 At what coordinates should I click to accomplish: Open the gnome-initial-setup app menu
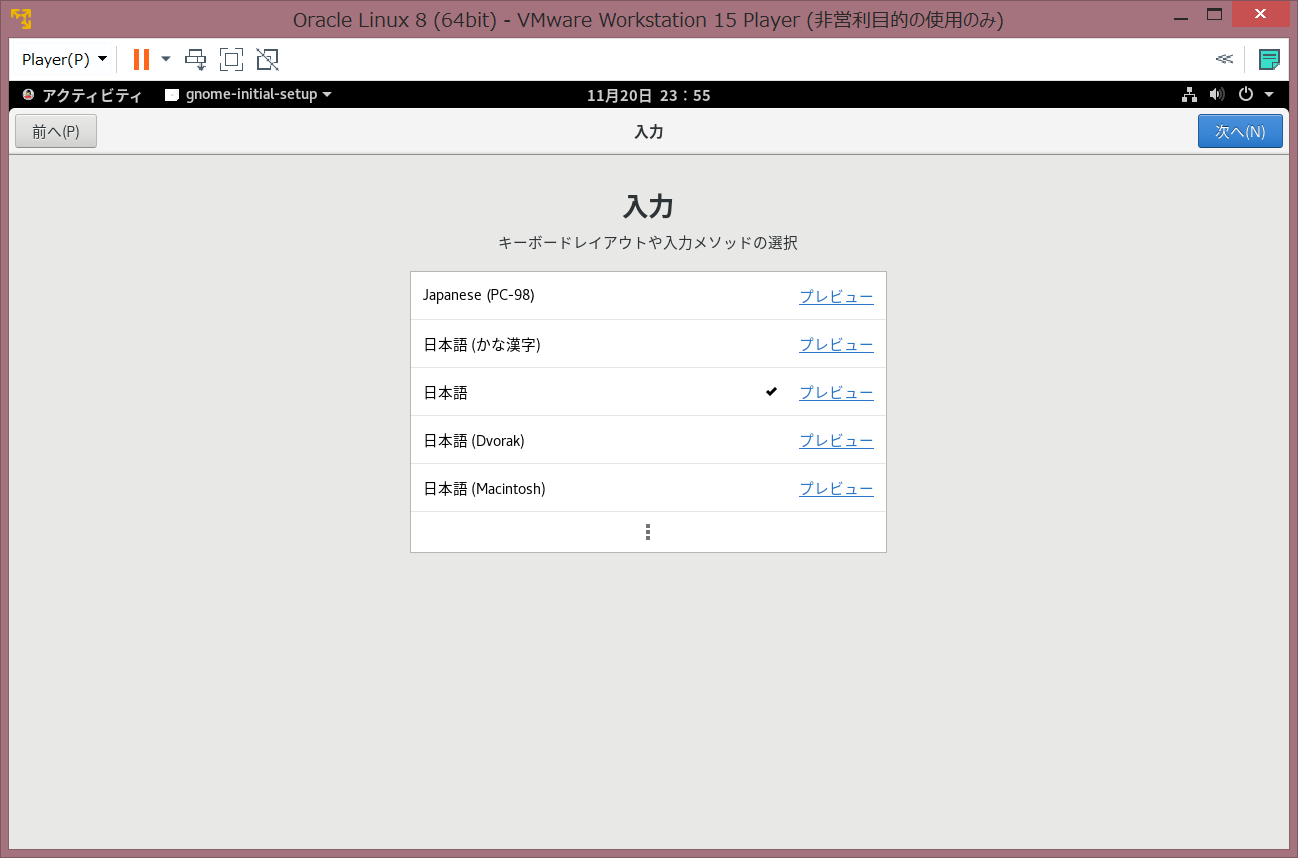pos(248,95)
